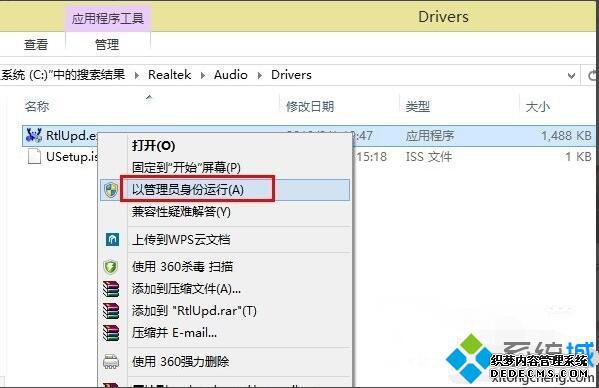This screenshot has width=599, height=388.
Task: Click the WinRAR icon beside Add to archive
Action: coord(111,289)
